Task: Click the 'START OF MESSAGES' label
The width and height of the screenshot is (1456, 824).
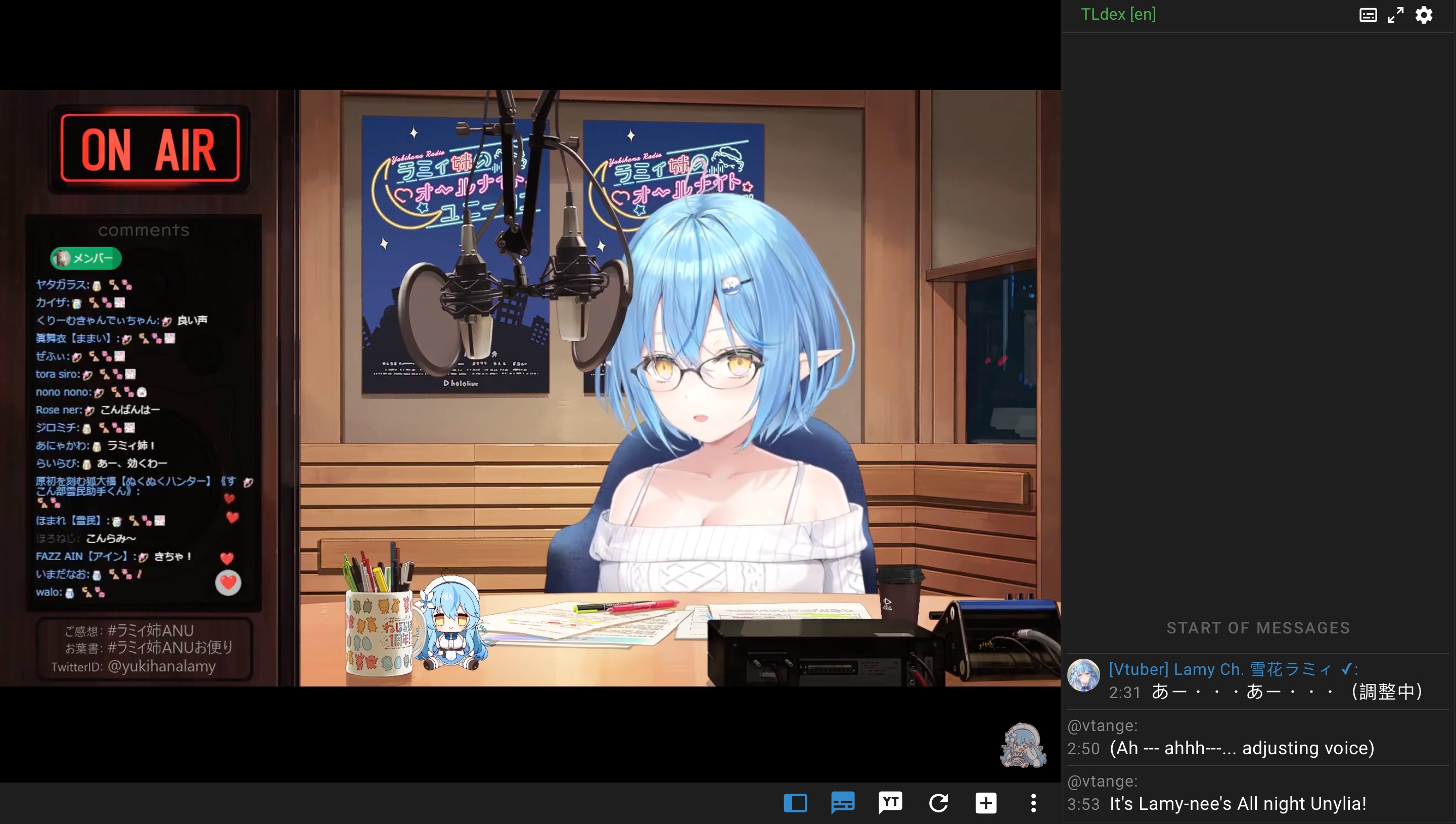Action: 1258,628
